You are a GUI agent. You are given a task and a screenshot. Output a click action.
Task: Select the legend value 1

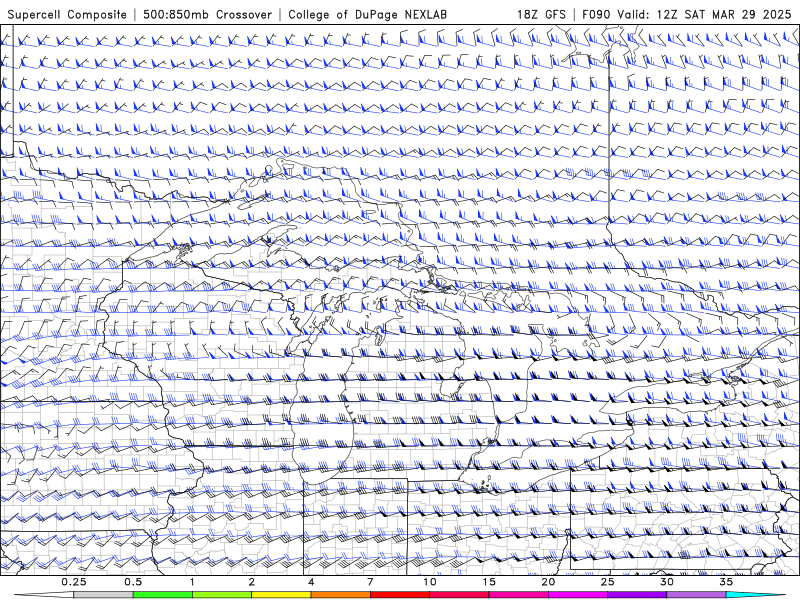192,582
